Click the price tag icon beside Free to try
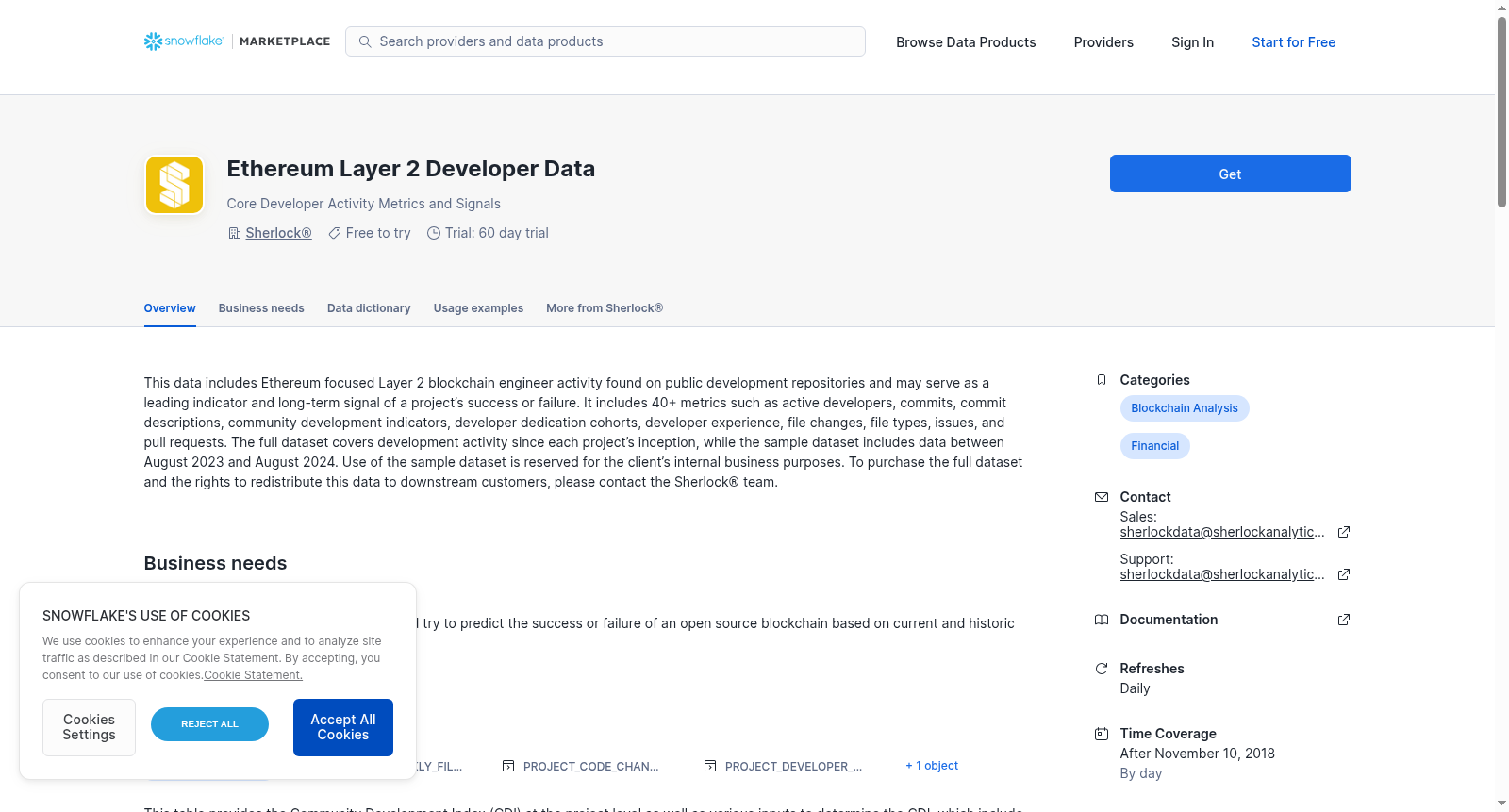 [335, 233]
